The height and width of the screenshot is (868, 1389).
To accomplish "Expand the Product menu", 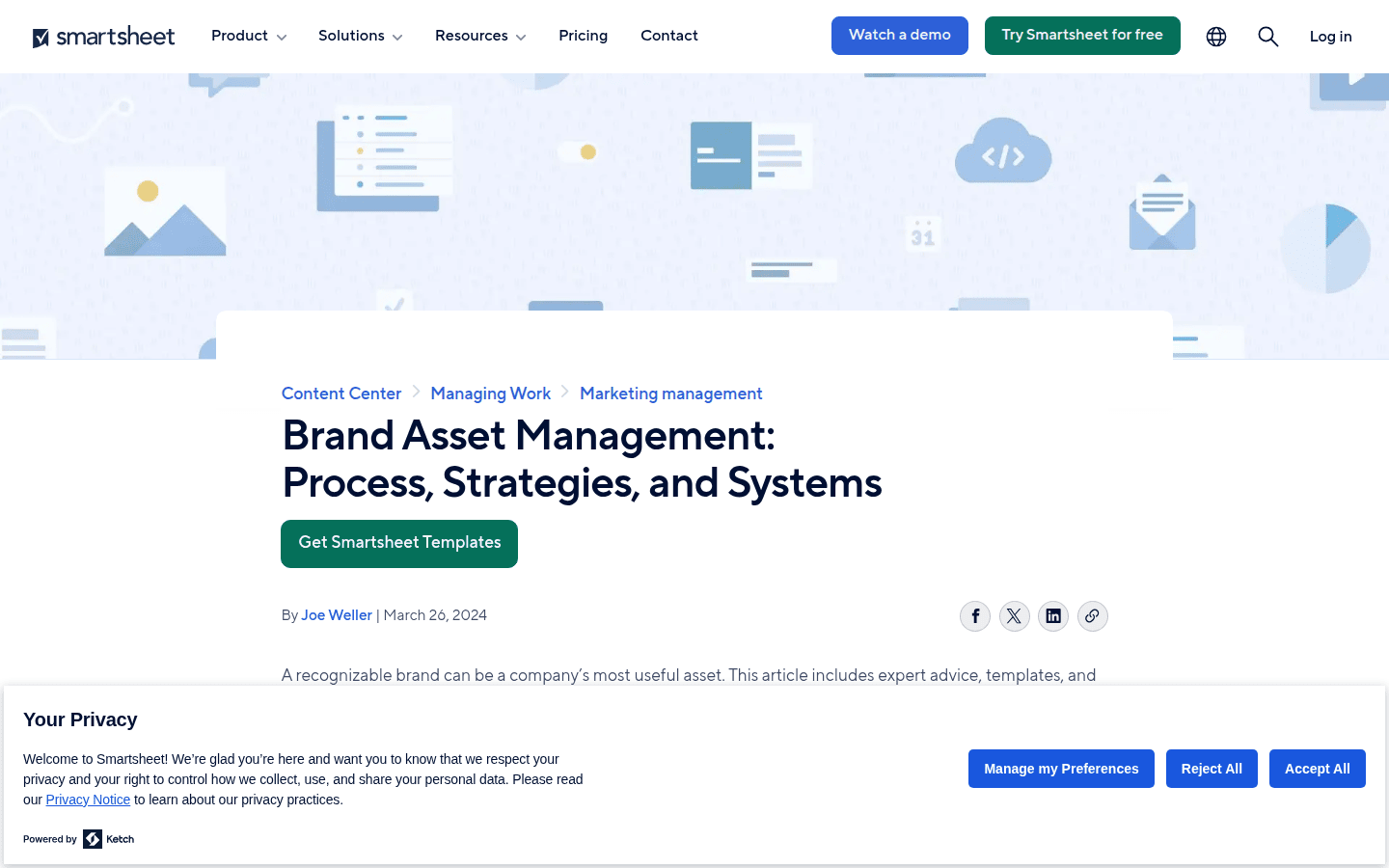I will tap(249, 36).
